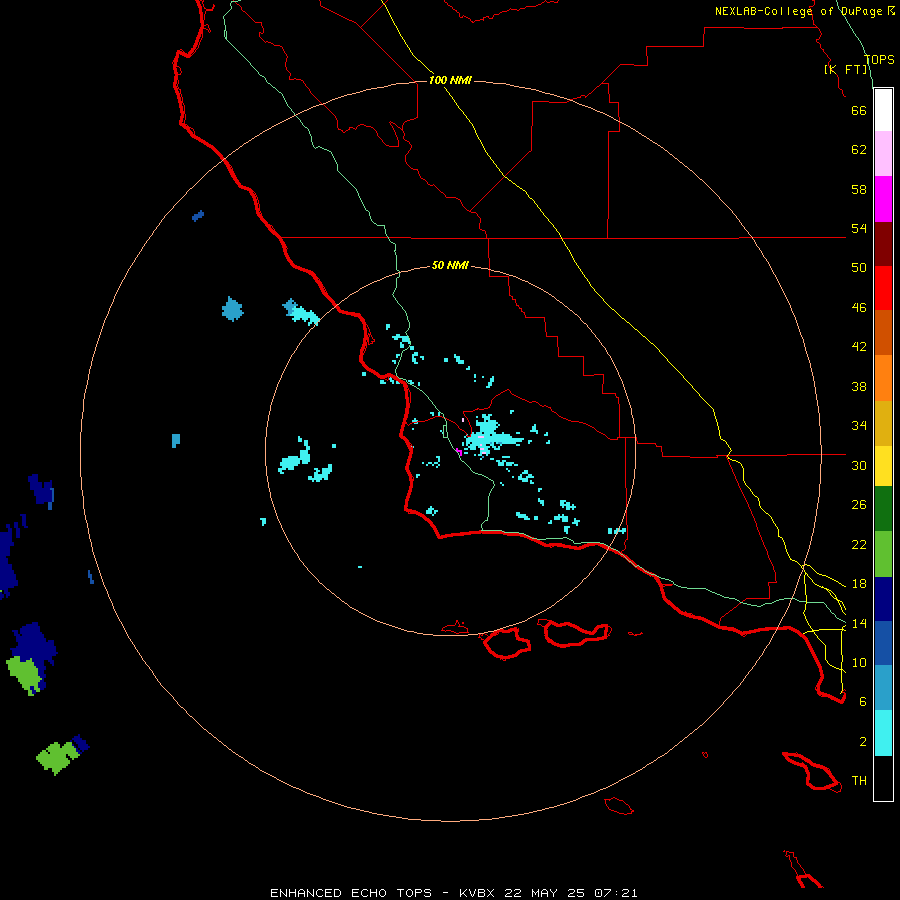Click the 'ENHANCED ECHO TOPS' product title

tap(350, 893)
